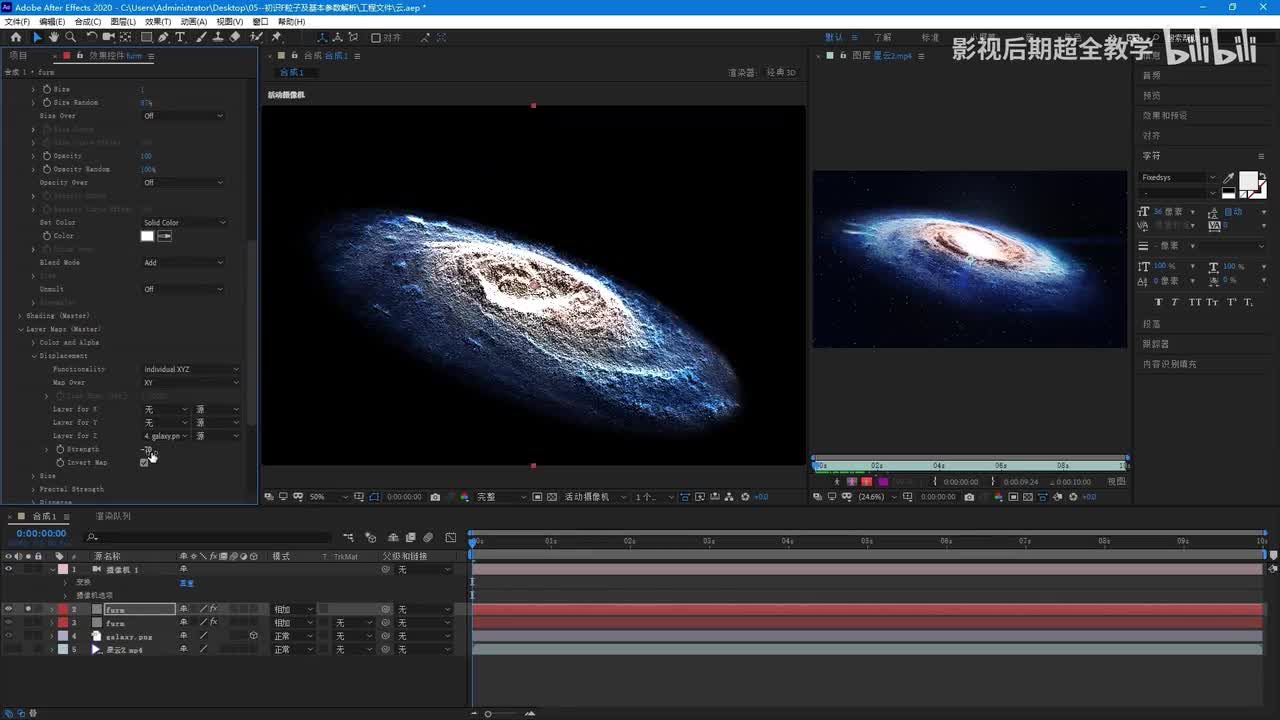
Task: Toggle visibility of camera layer 1
Action: [8, 569]
